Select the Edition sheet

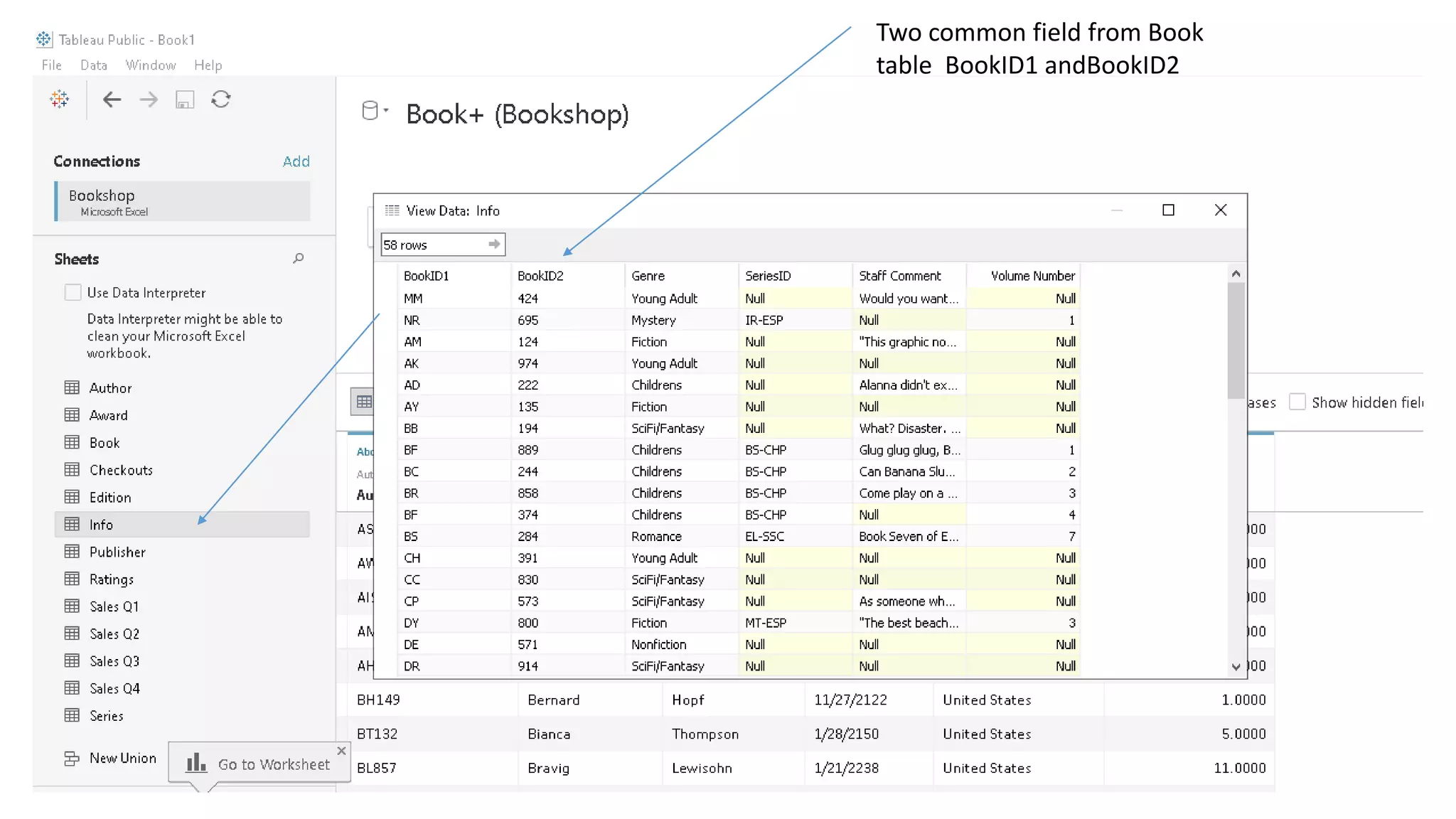coord(110,497)
